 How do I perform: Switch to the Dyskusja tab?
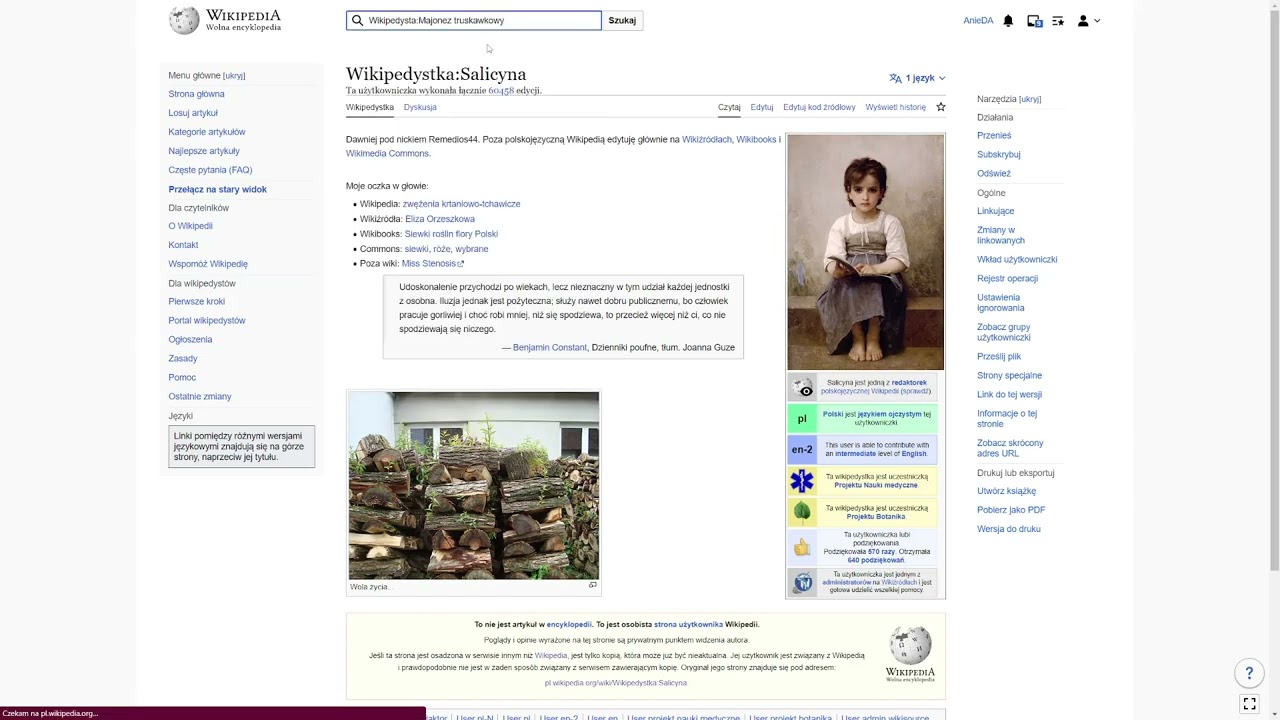point(420,107)
